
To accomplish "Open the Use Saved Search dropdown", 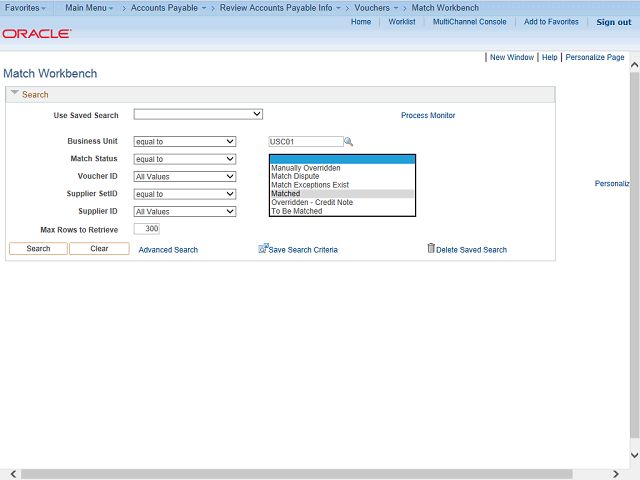I will click(198, 115).
